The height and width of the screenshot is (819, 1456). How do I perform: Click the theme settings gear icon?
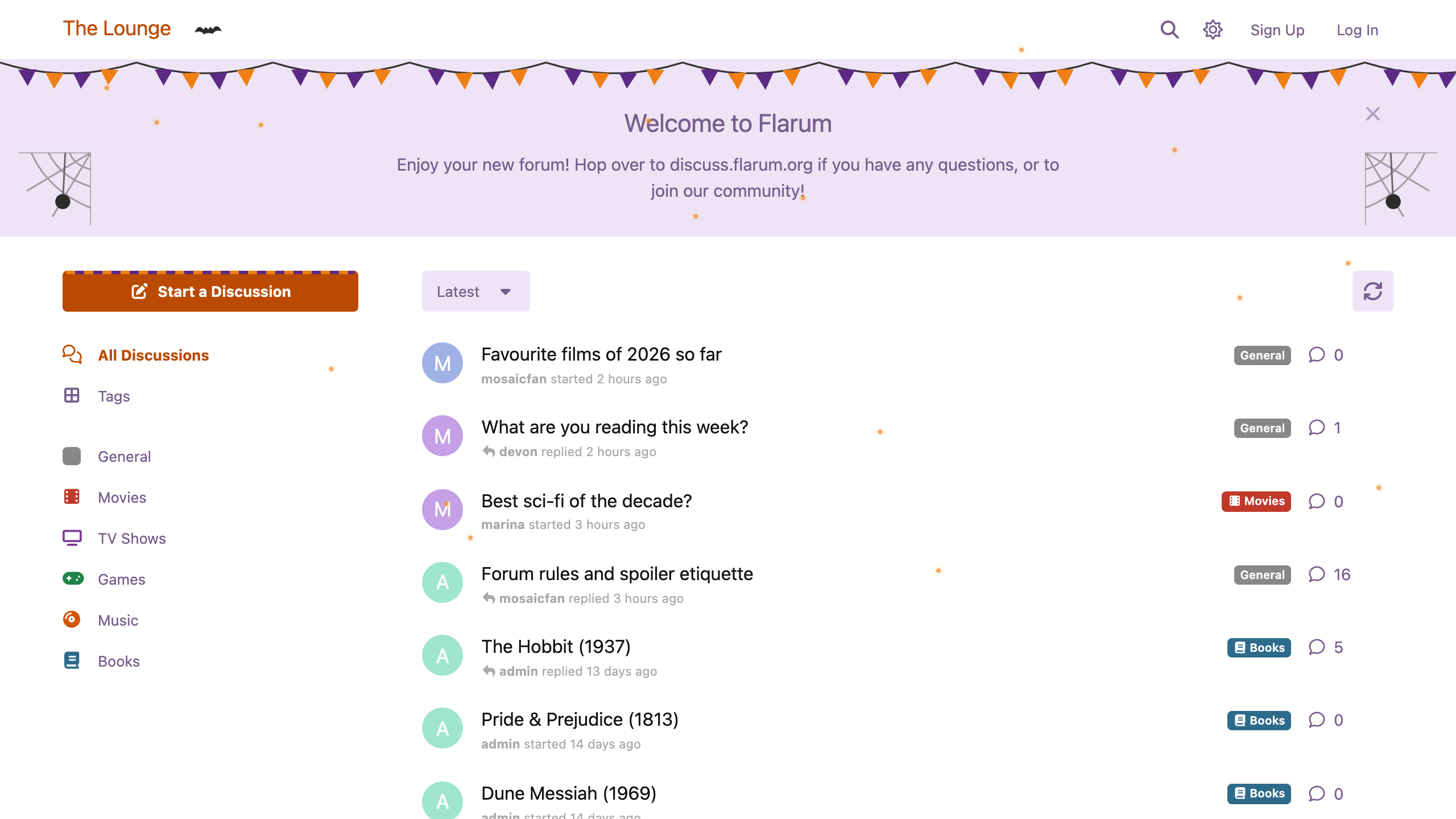(x=1213, y=30)
